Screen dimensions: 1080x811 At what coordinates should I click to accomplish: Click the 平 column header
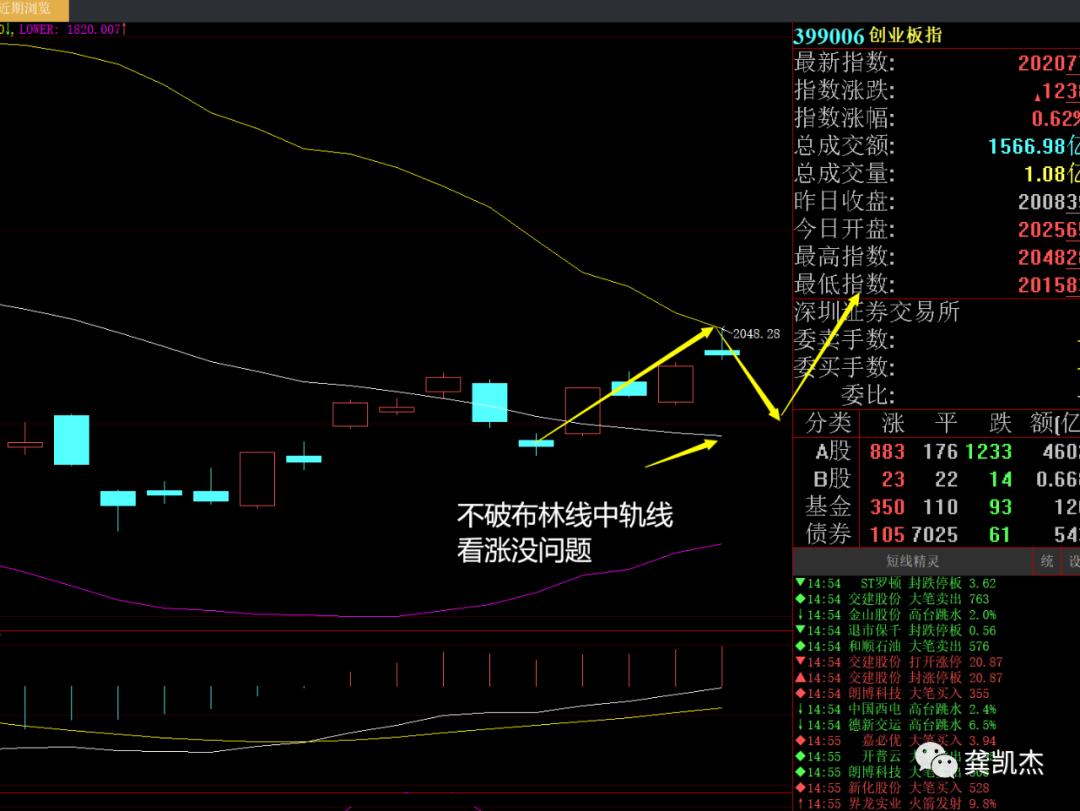pyautogui.click(x=946, y=423)
